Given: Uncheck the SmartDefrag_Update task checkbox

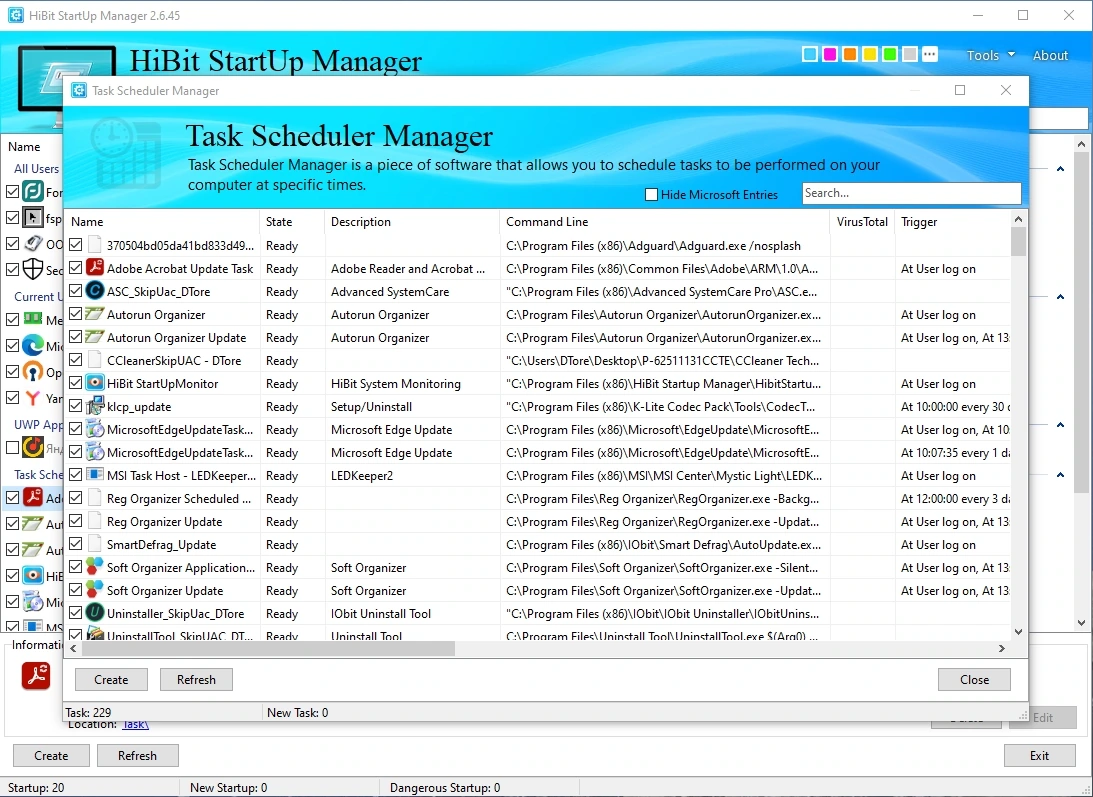Looking at the screenshot, I should click(75, 544).
